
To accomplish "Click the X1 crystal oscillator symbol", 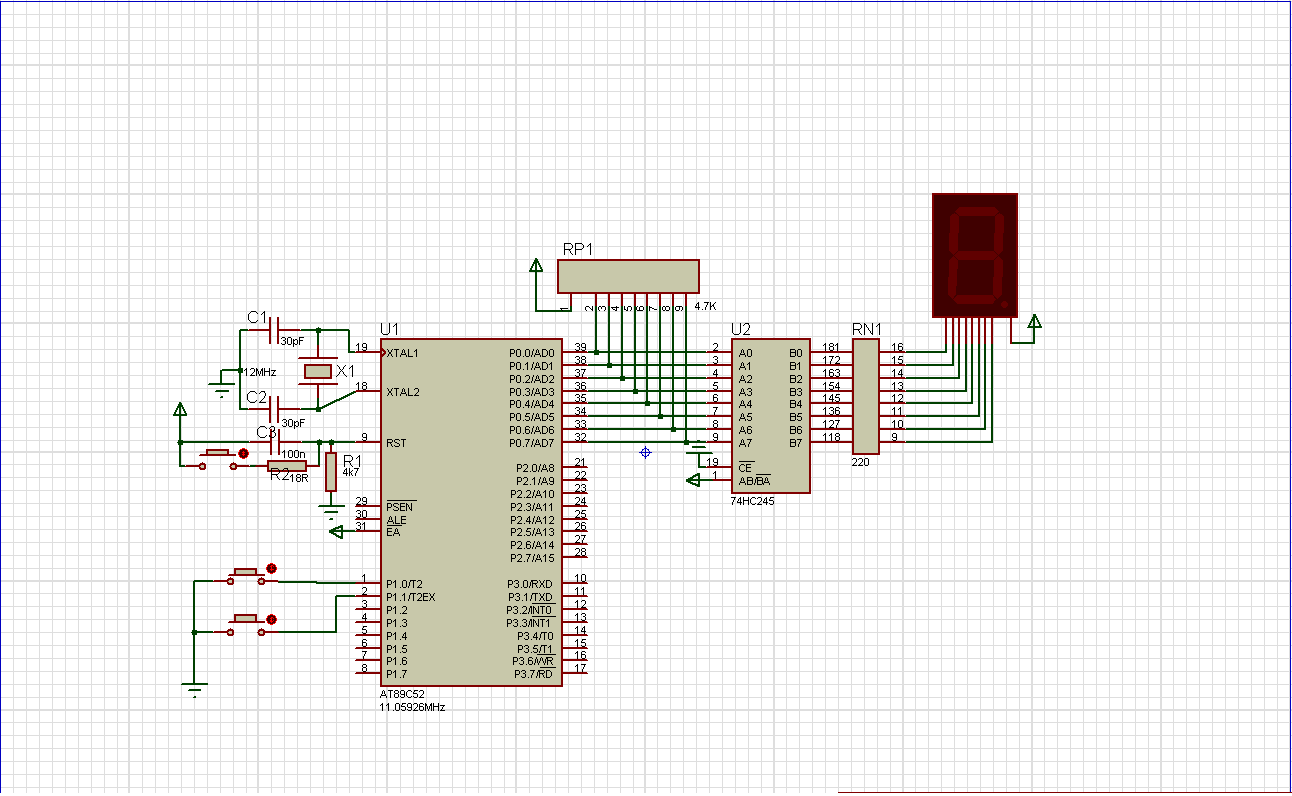I will 318,371.
